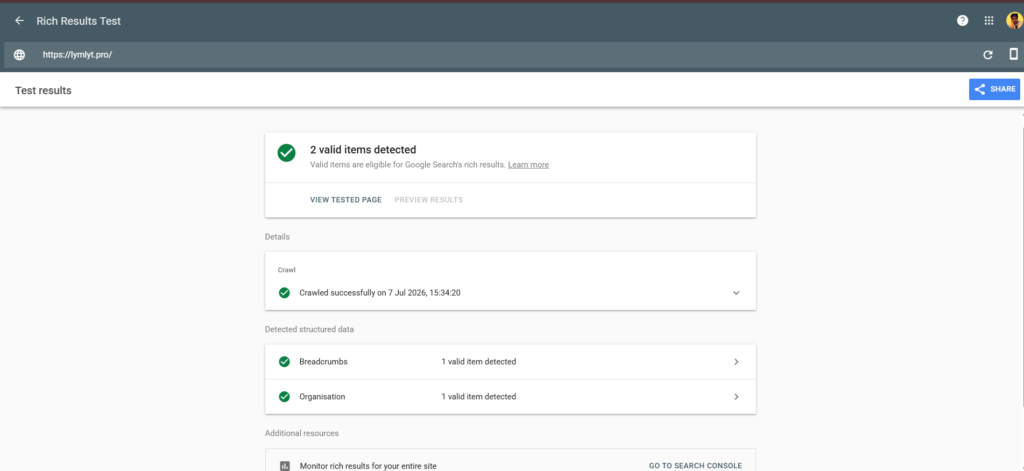This screenshot has height=471, width=1024.
Task: Click the 2 valid items detected heading
Action: coord(362,150)
